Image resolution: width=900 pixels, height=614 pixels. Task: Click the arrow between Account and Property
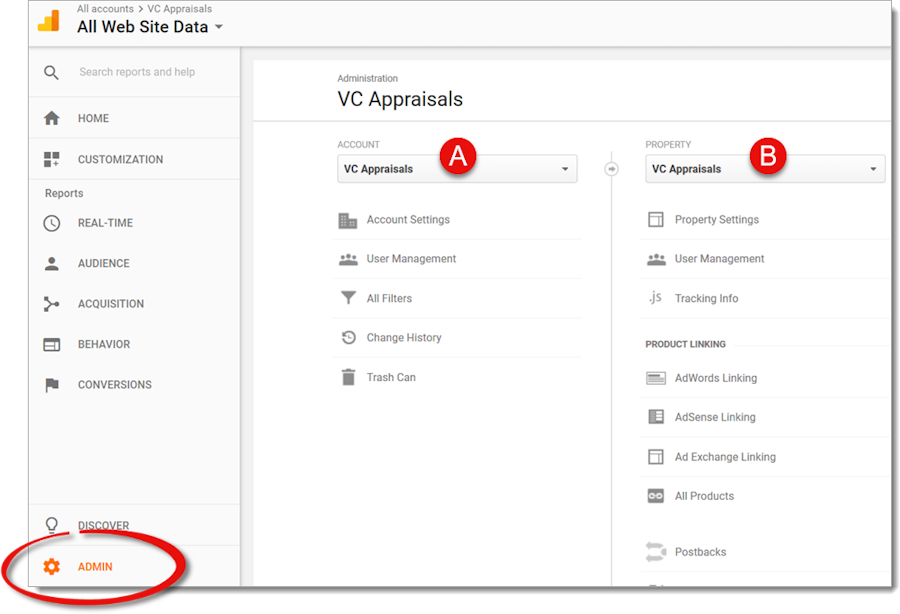(x=611, y=169)
